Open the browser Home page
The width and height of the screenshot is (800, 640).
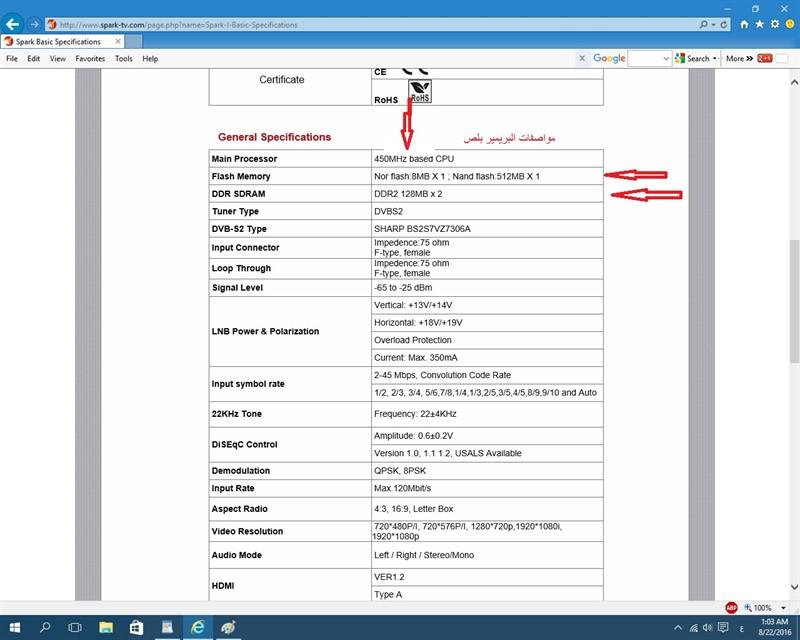point(744,24)
